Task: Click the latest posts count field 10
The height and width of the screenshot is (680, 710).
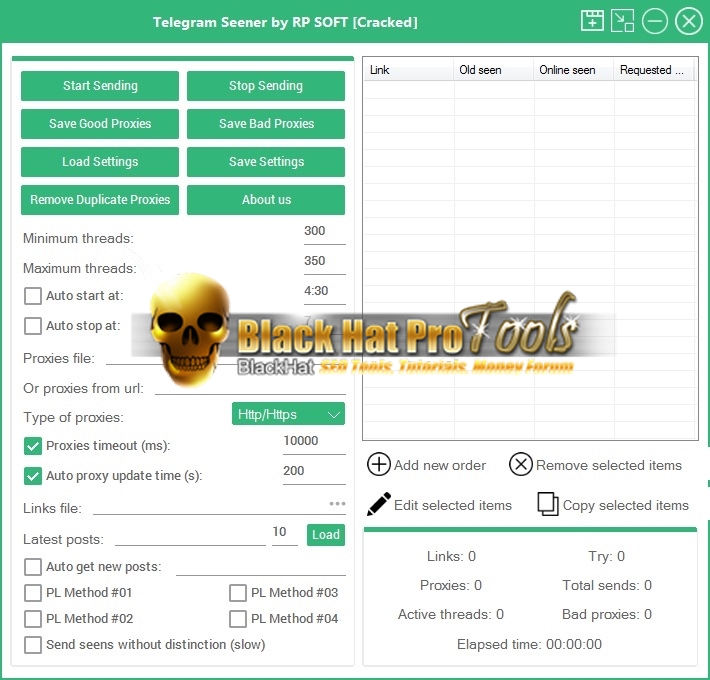Action: point(285,533)
